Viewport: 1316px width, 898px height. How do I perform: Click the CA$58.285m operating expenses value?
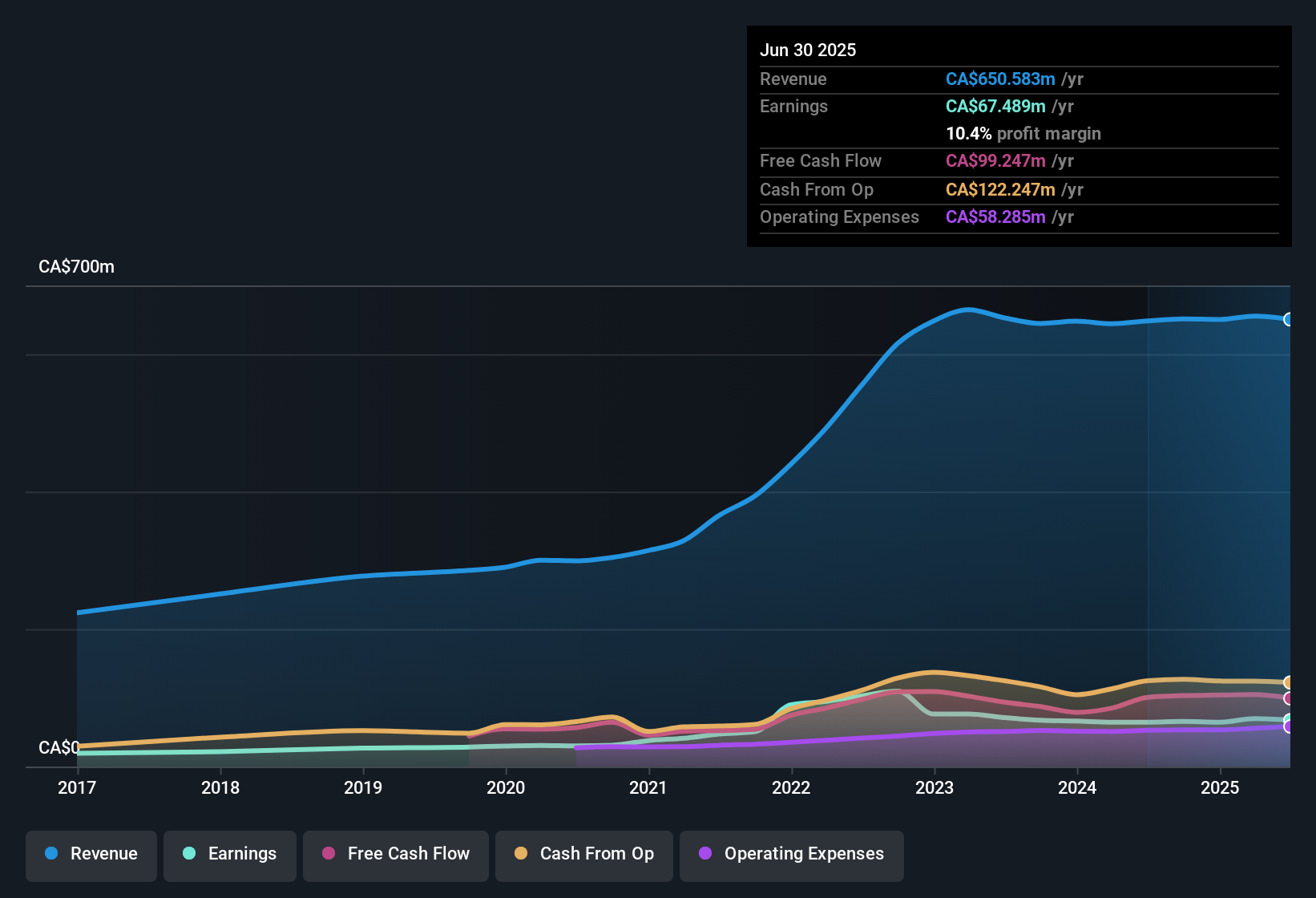(x=995, y=216)
